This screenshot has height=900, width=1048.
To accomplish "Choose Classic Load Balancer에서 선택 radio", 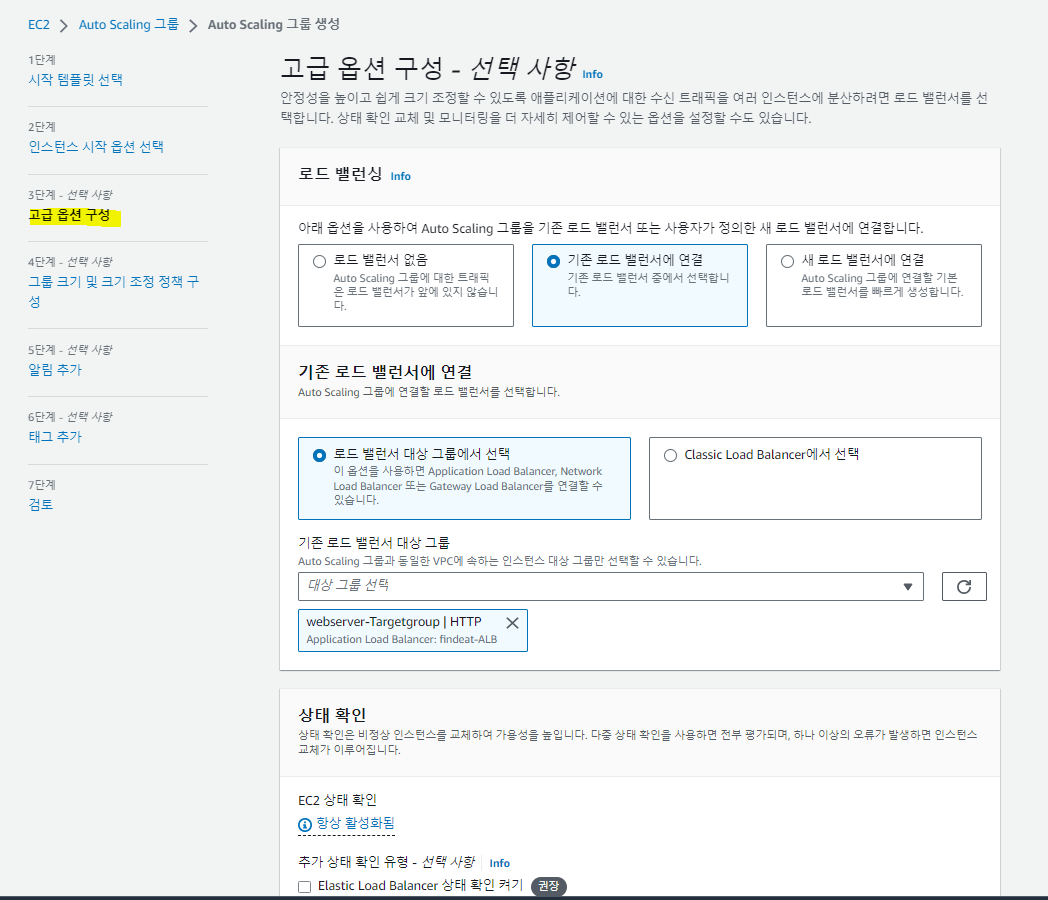I will [670, 455].
